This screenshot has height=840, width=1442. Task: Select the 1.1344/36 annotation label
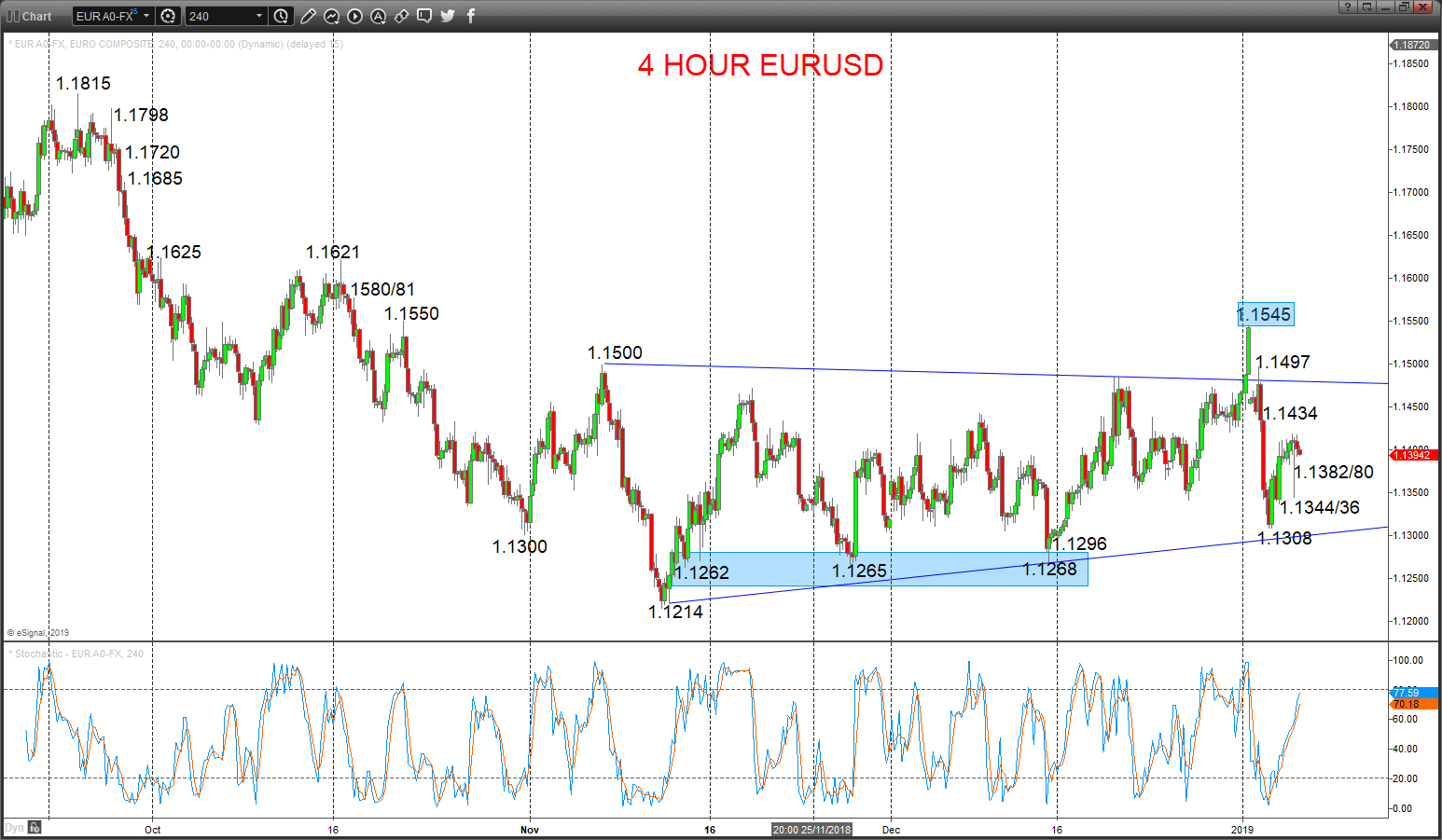tap(1320, 507)
